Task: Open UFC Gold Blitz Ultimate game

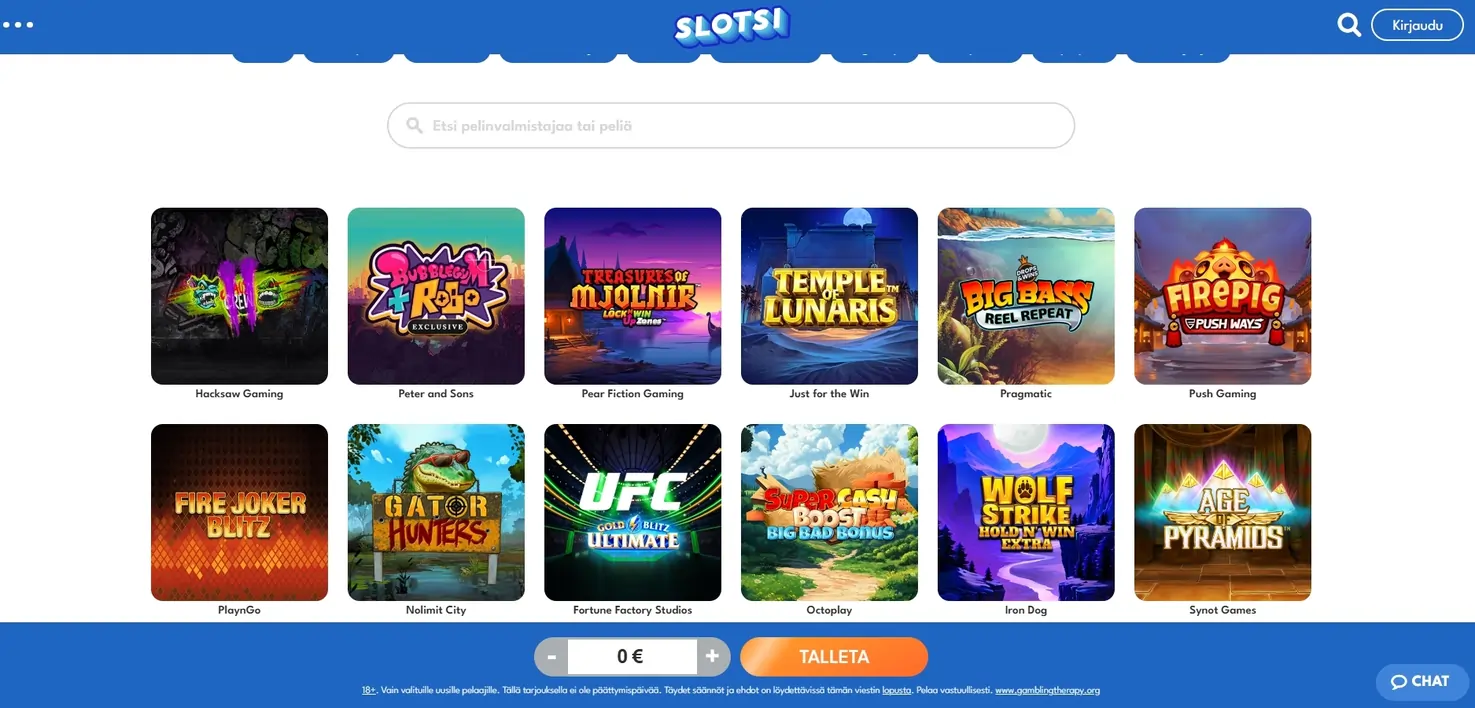Action: [632, 512]
